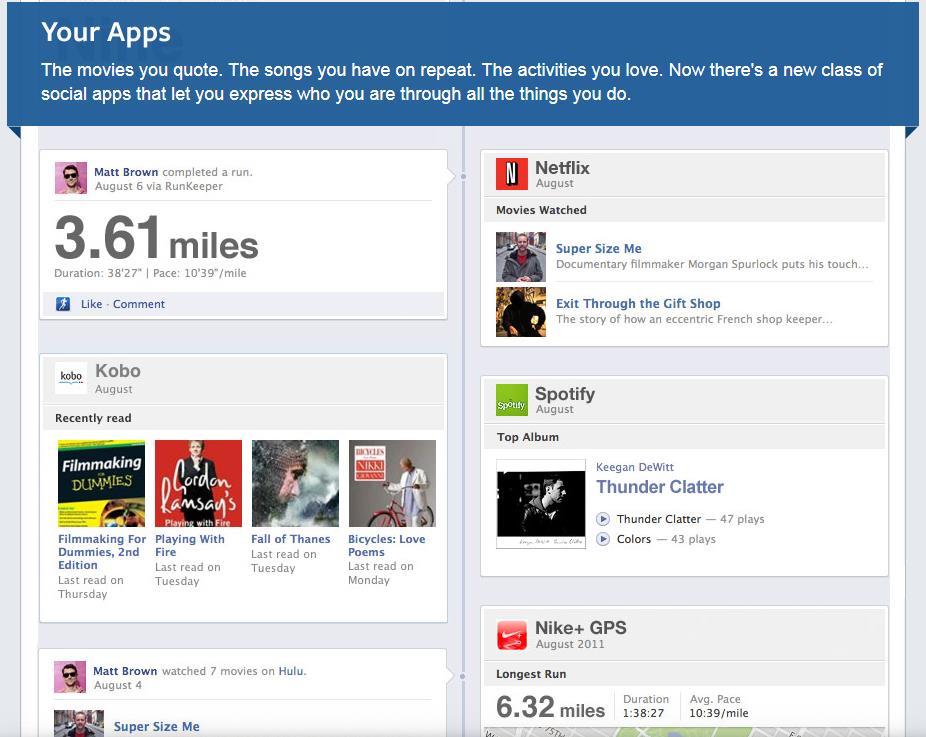Click the 'Documentary filmmaker Morgan Spurlock' description
The height and width of the screenshot is (737, 926).
point(712,264)
